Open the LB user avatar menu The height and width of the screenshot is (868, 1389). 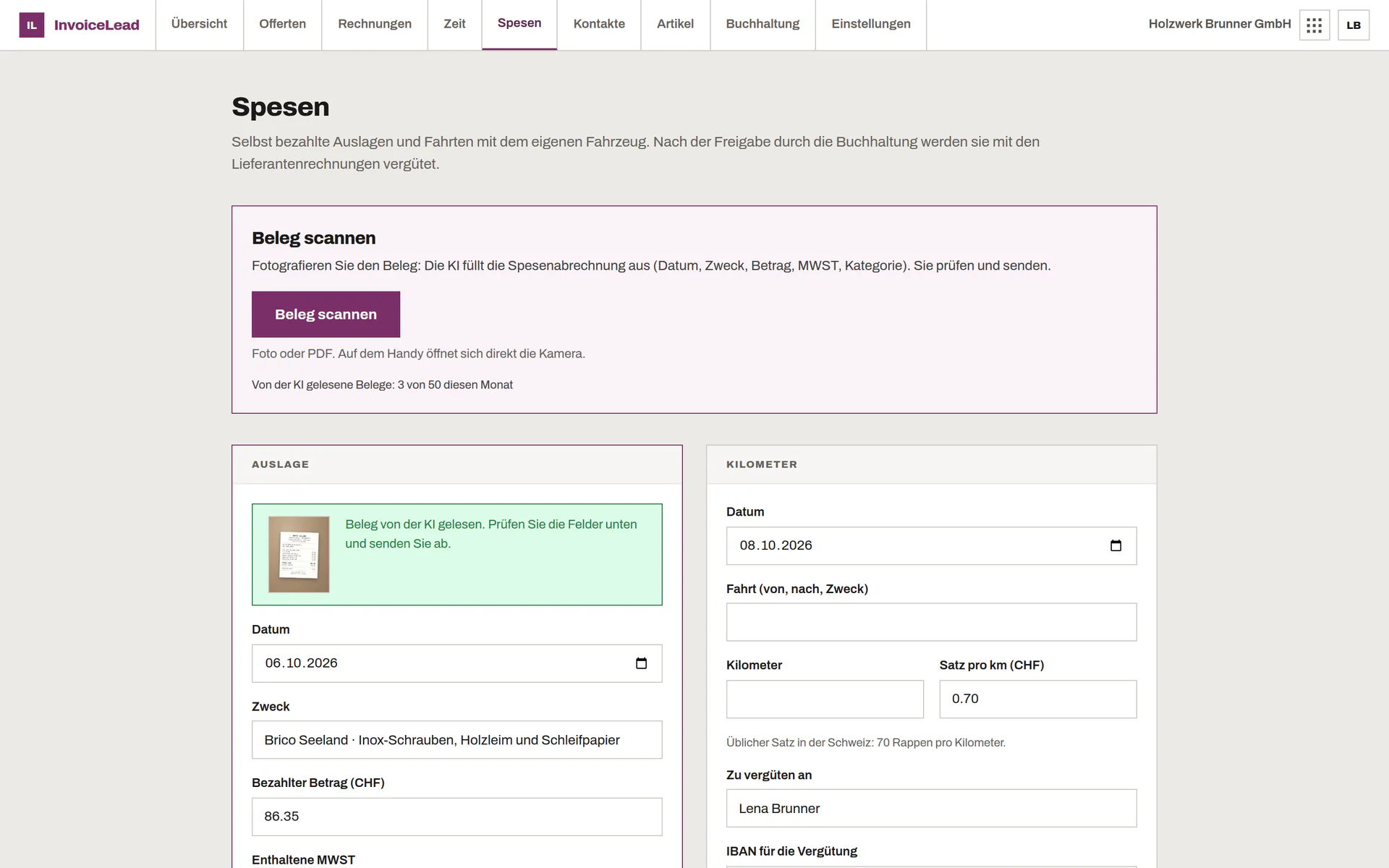point(1354,25)
